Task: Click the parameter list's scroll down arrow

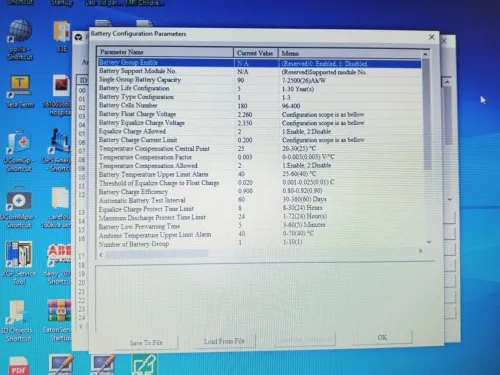Action: (x=429, y=242)
